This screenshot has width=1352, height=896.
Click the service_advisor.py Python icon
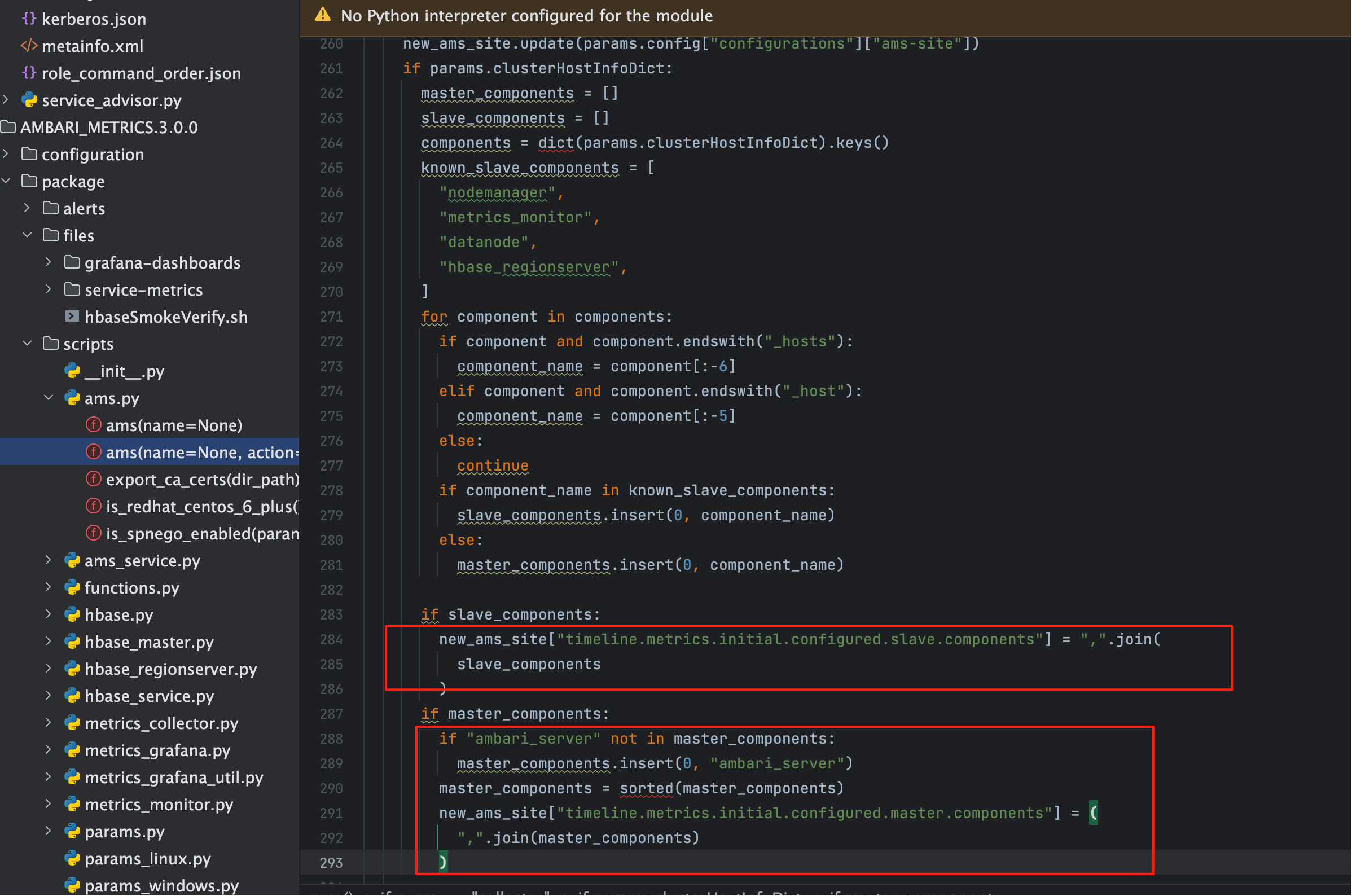[29, 100]
